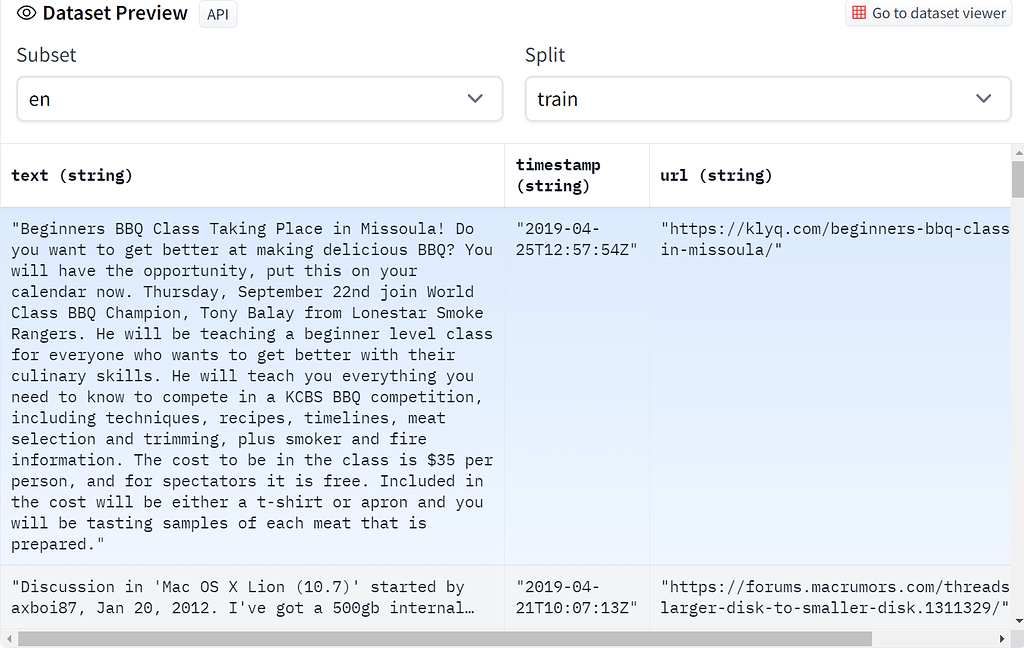
Task: Open the Split dropdown showing 'train'
Action: coord(768,99)
